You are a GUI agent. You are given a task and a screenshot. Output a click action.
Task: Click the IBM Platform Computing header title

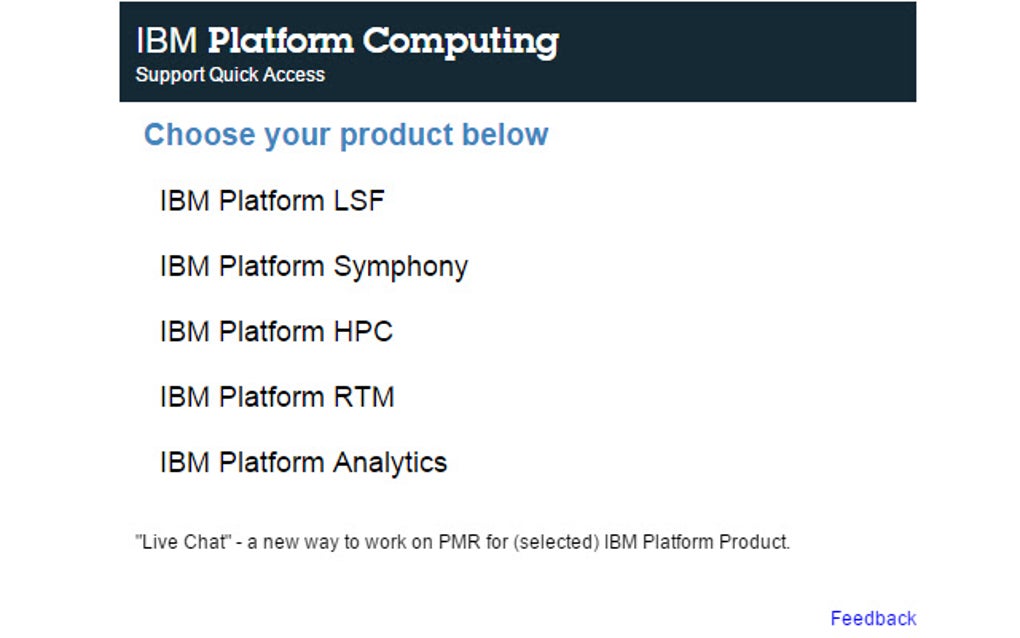346,41
